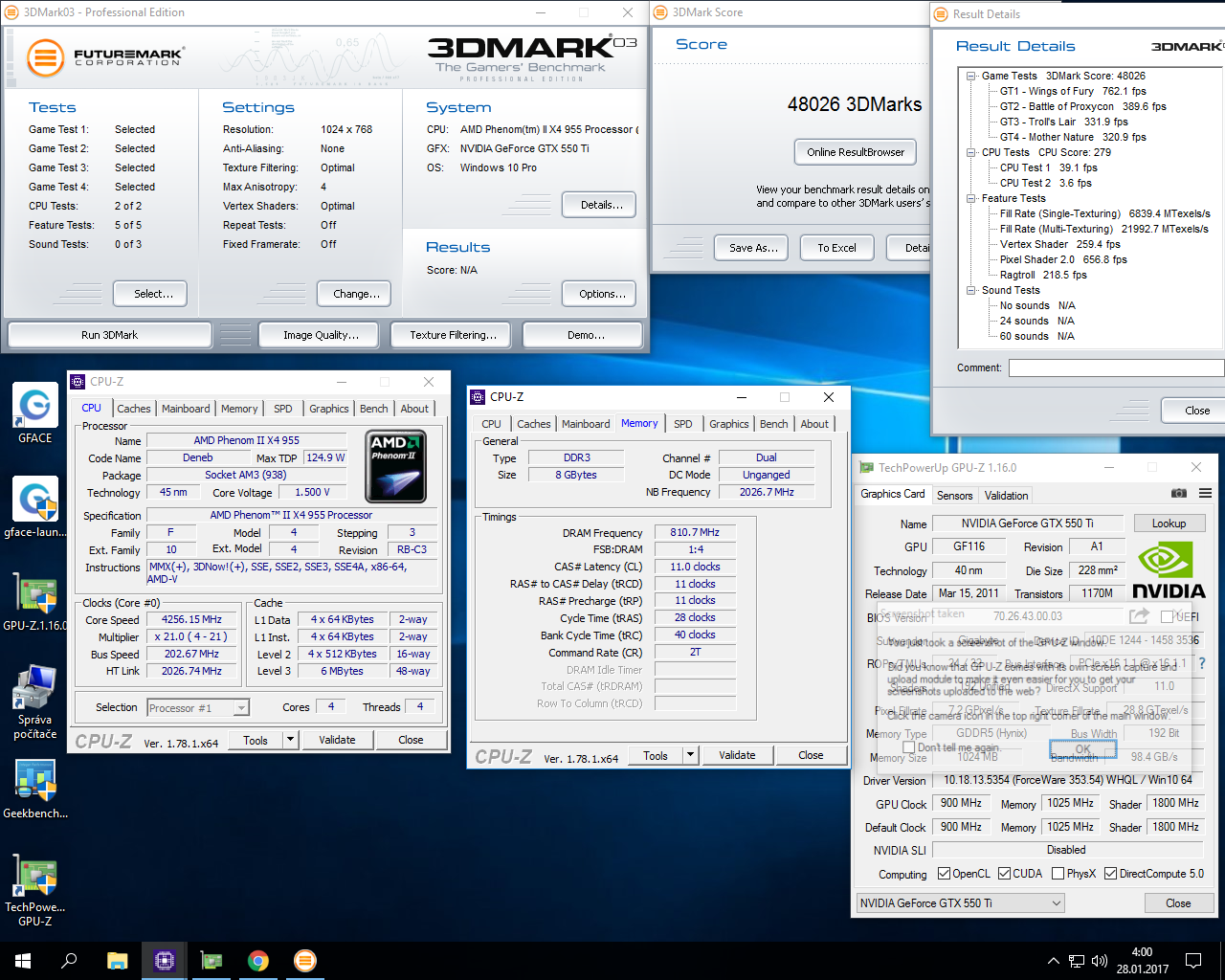This screenshot has width=1225, height=980.
Task: Click the taskbar clock showing 4:00
Action: pyautogui.click(x=1143, y=961)
